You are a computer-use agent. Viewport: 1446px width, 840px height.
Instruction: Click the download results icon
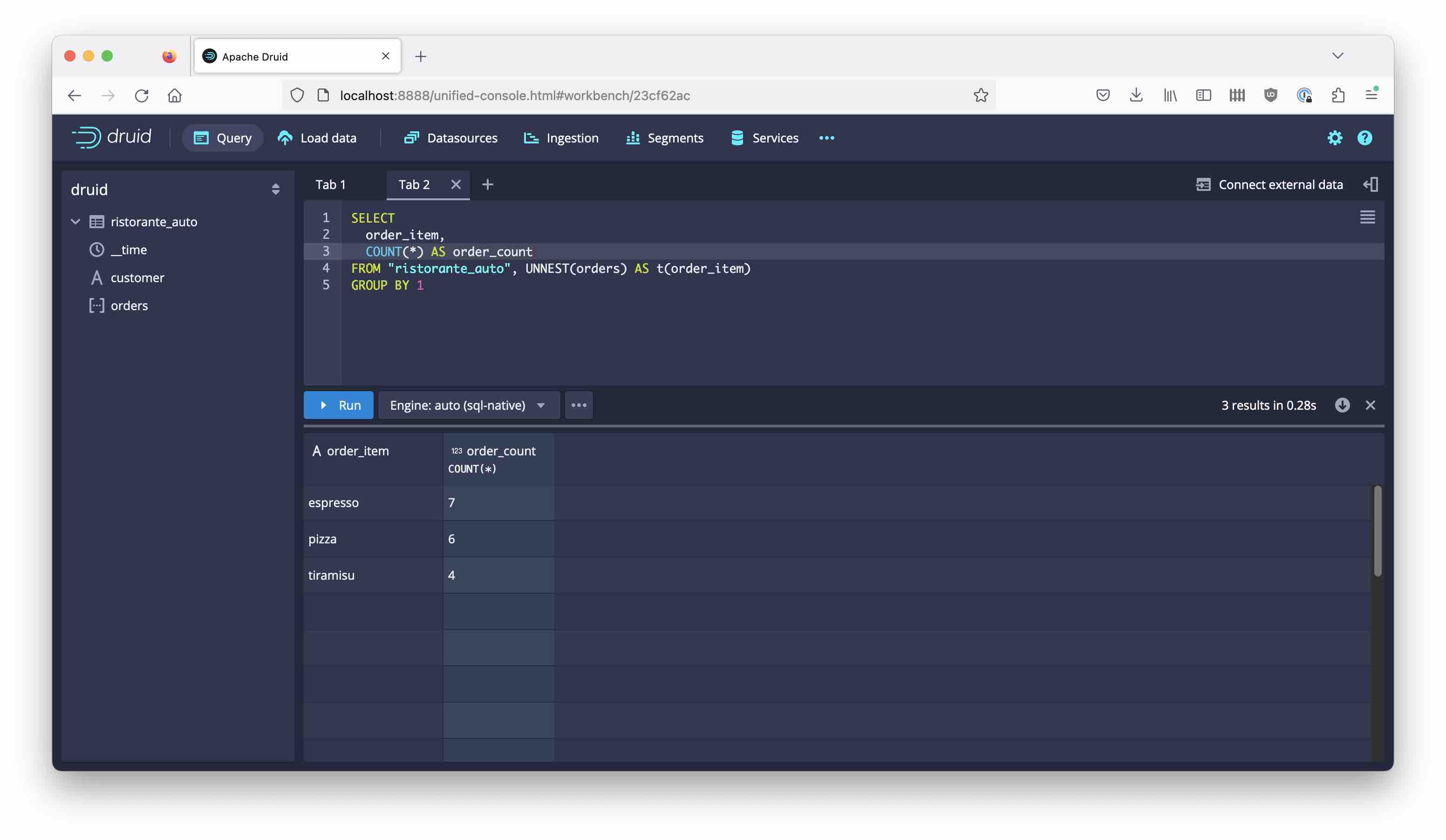(x=1342, y=406)
